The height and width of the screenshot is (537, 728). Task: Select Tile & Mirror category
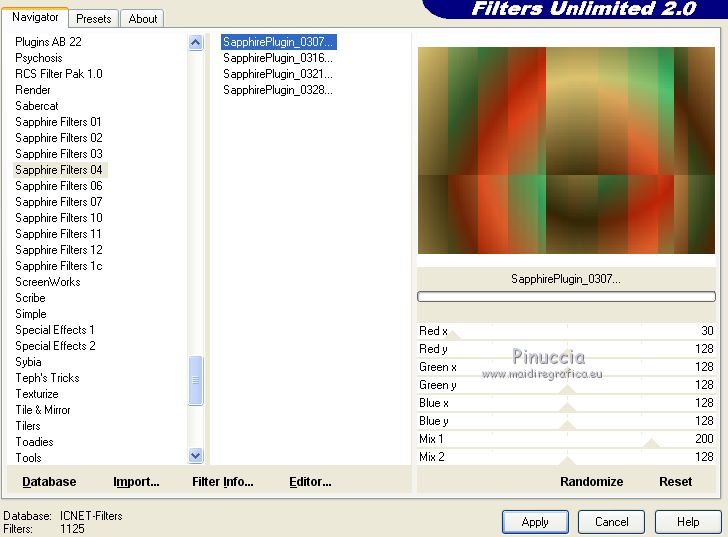(43, 410)
